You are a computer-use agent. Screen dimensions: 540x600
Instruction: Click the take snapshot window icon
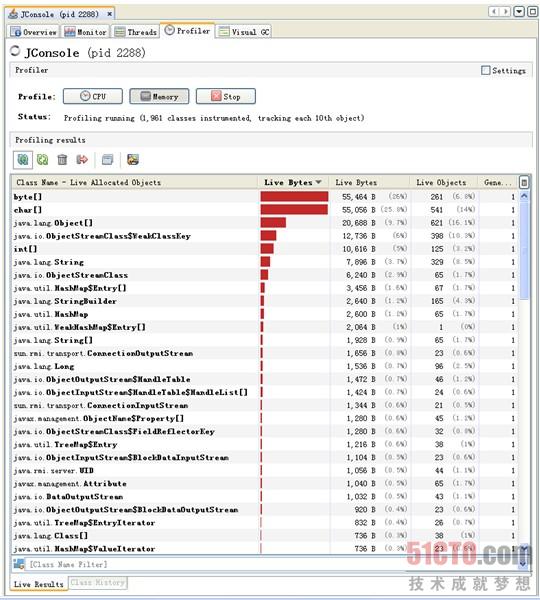108,160
